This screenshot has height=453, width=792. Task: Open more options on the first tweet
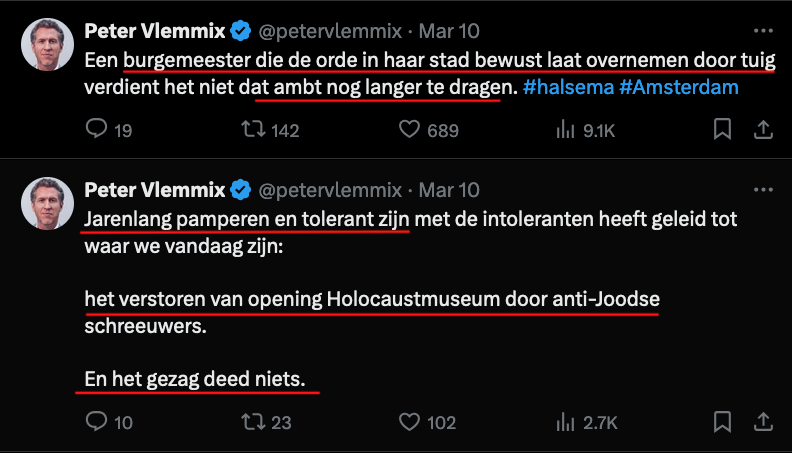764,30
